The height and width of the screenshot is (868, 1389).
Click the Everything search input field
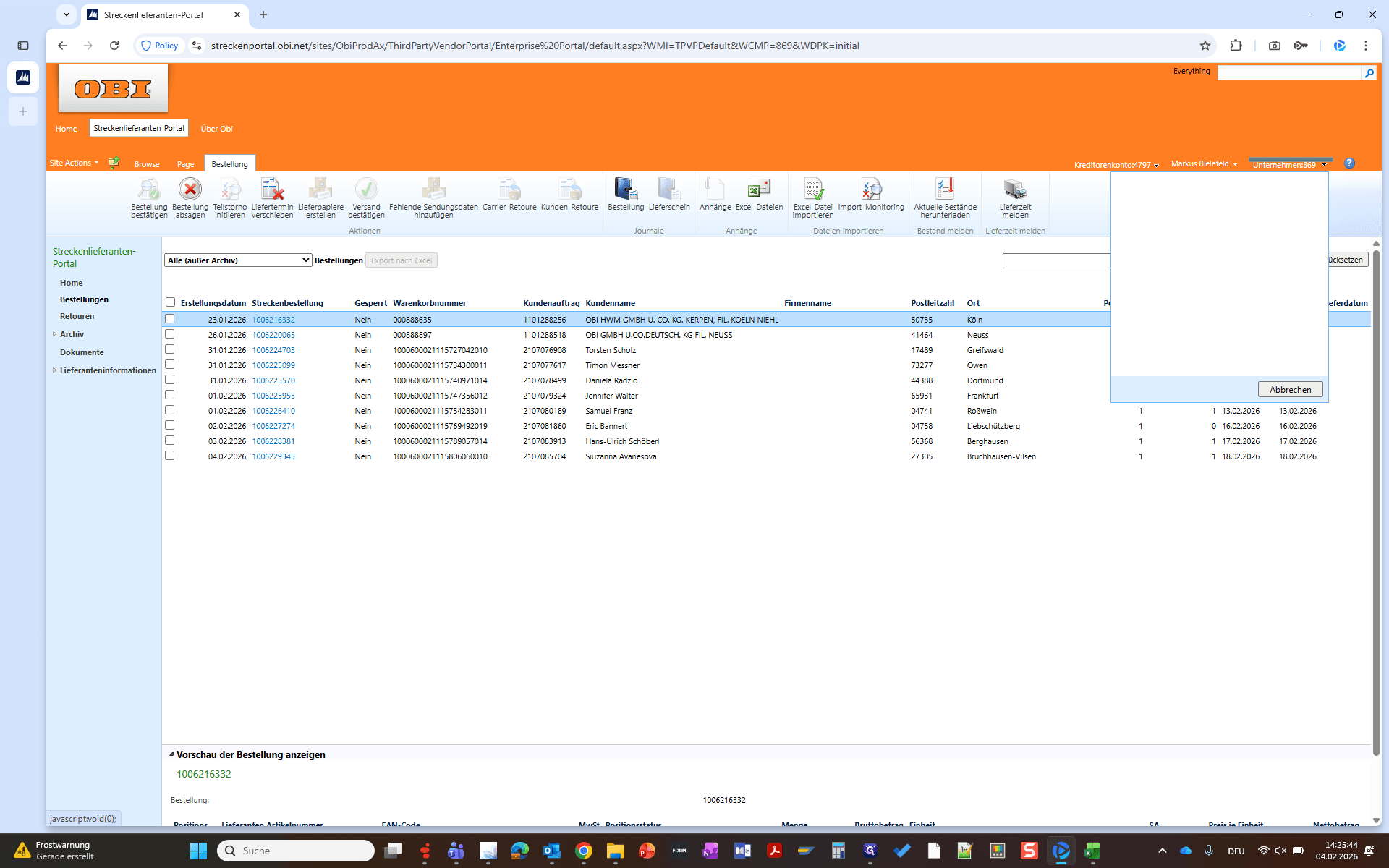coord(1289,72)
